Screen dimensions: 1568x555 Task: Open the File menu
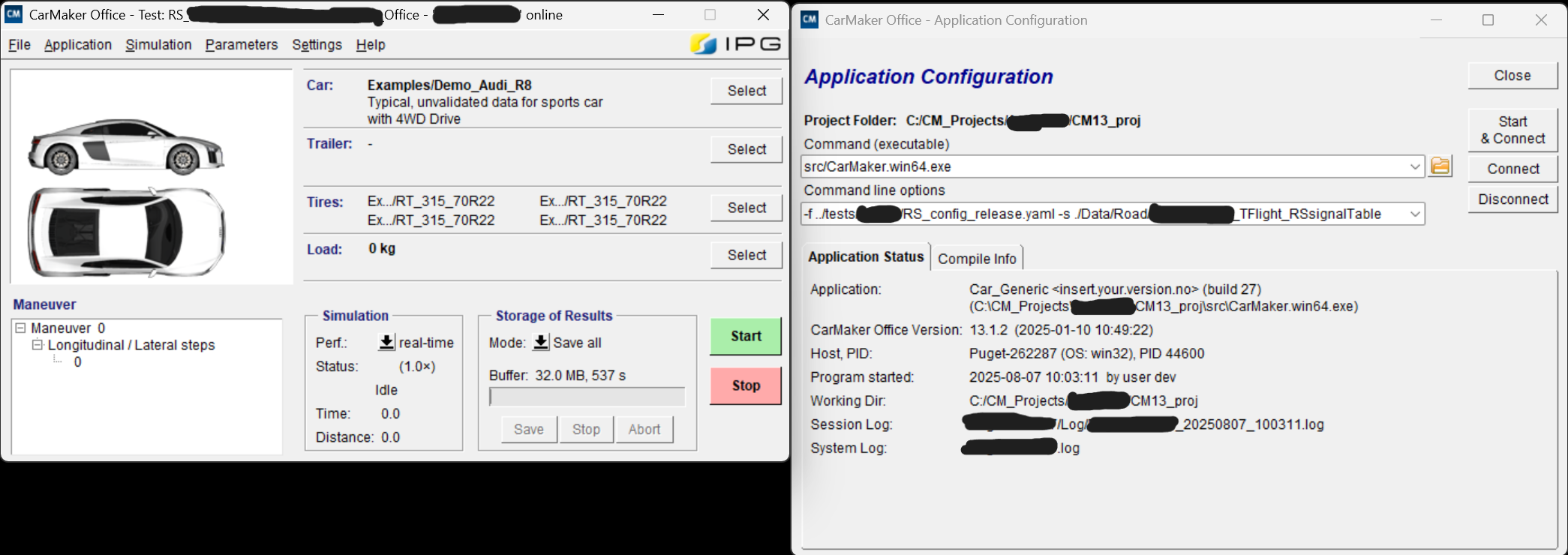20,45
